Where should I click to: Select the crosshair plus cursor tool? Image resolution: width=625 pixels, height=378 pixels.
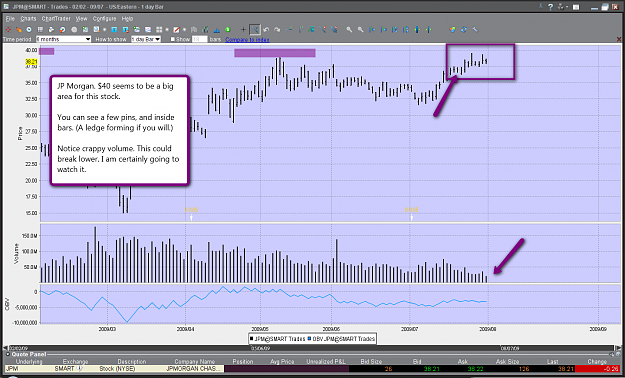click(243, 30)
